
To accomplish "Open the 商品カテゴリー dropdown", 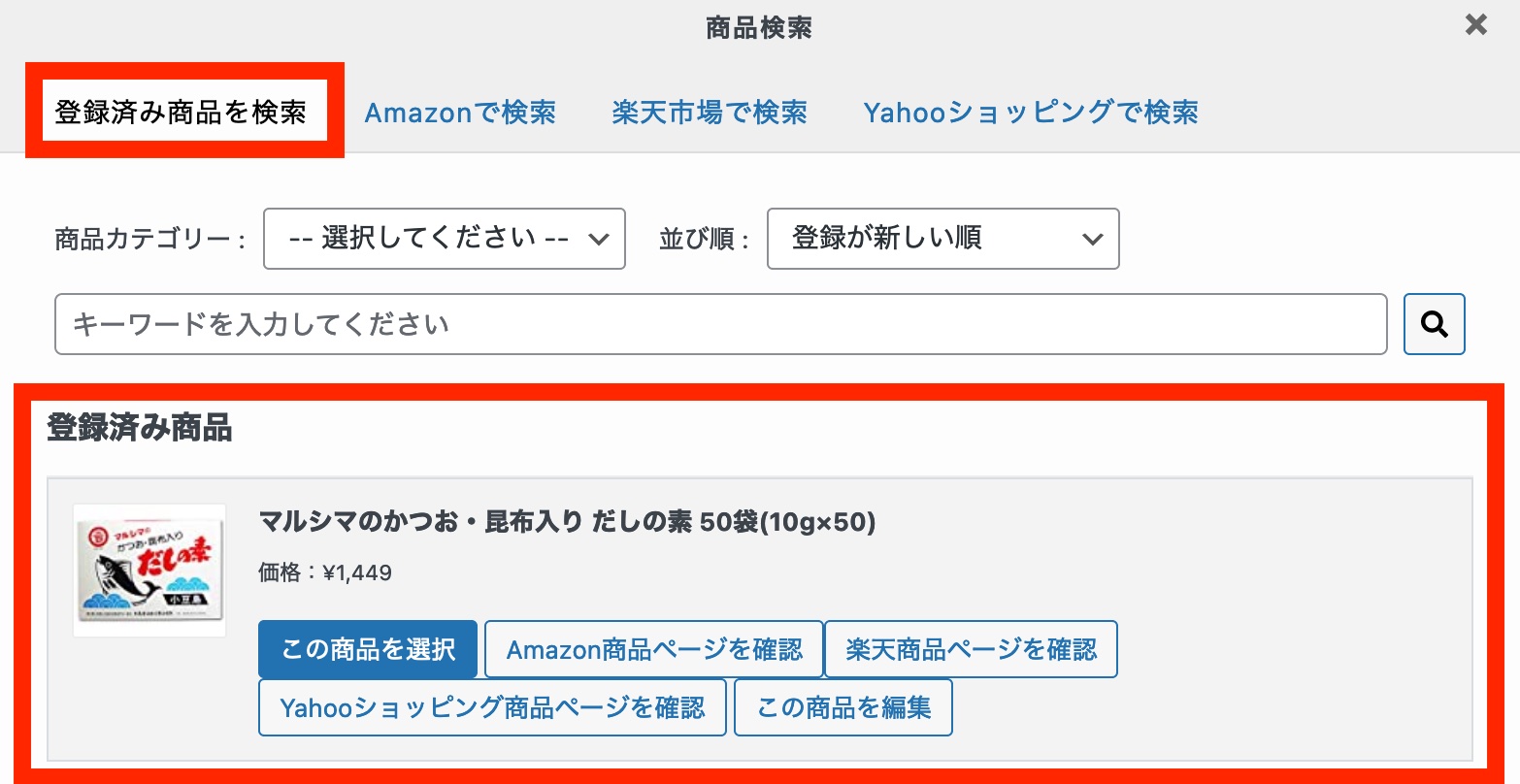I will 445,239.
